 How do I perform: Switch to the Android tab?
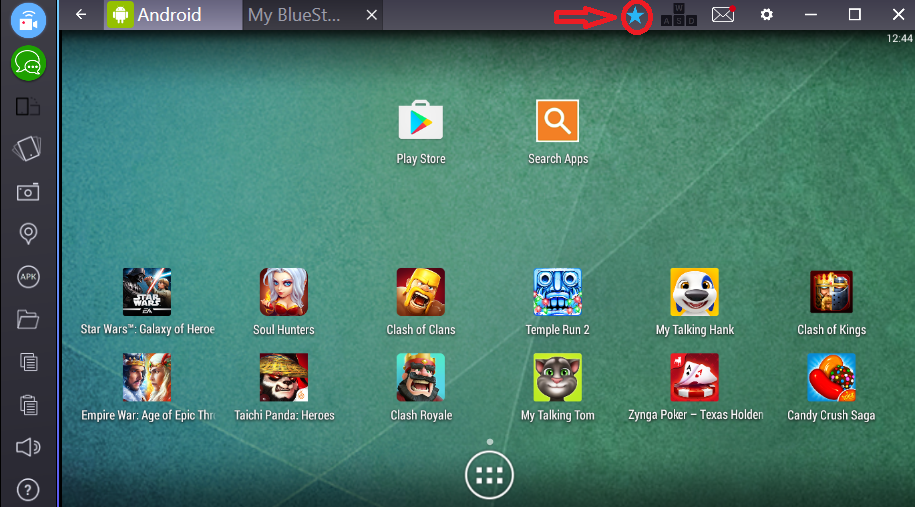173,15
